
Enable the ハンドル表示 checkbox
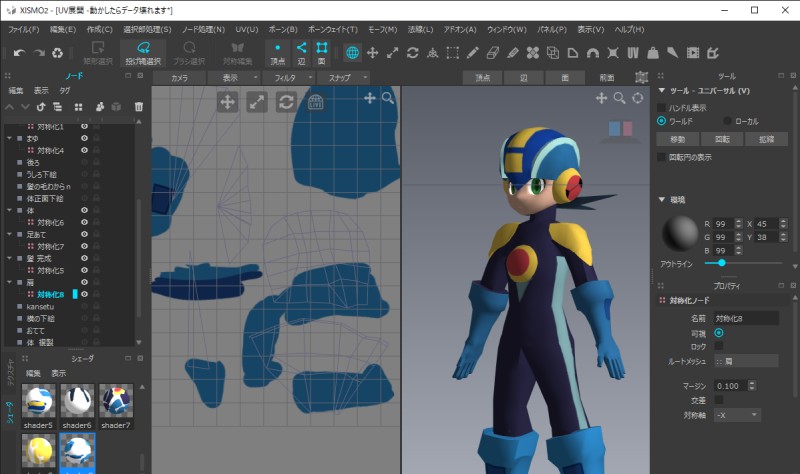click(x=661, y=107)
